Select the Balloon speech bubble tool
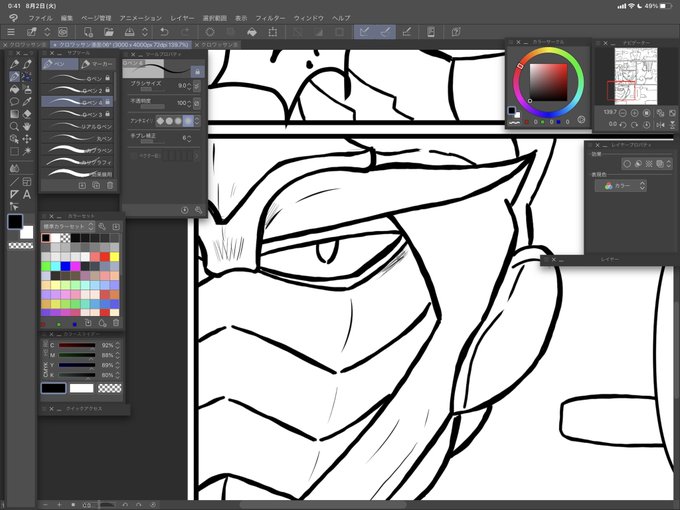The image size is (680, 510). pyautogui.click(x=14, y=102)
